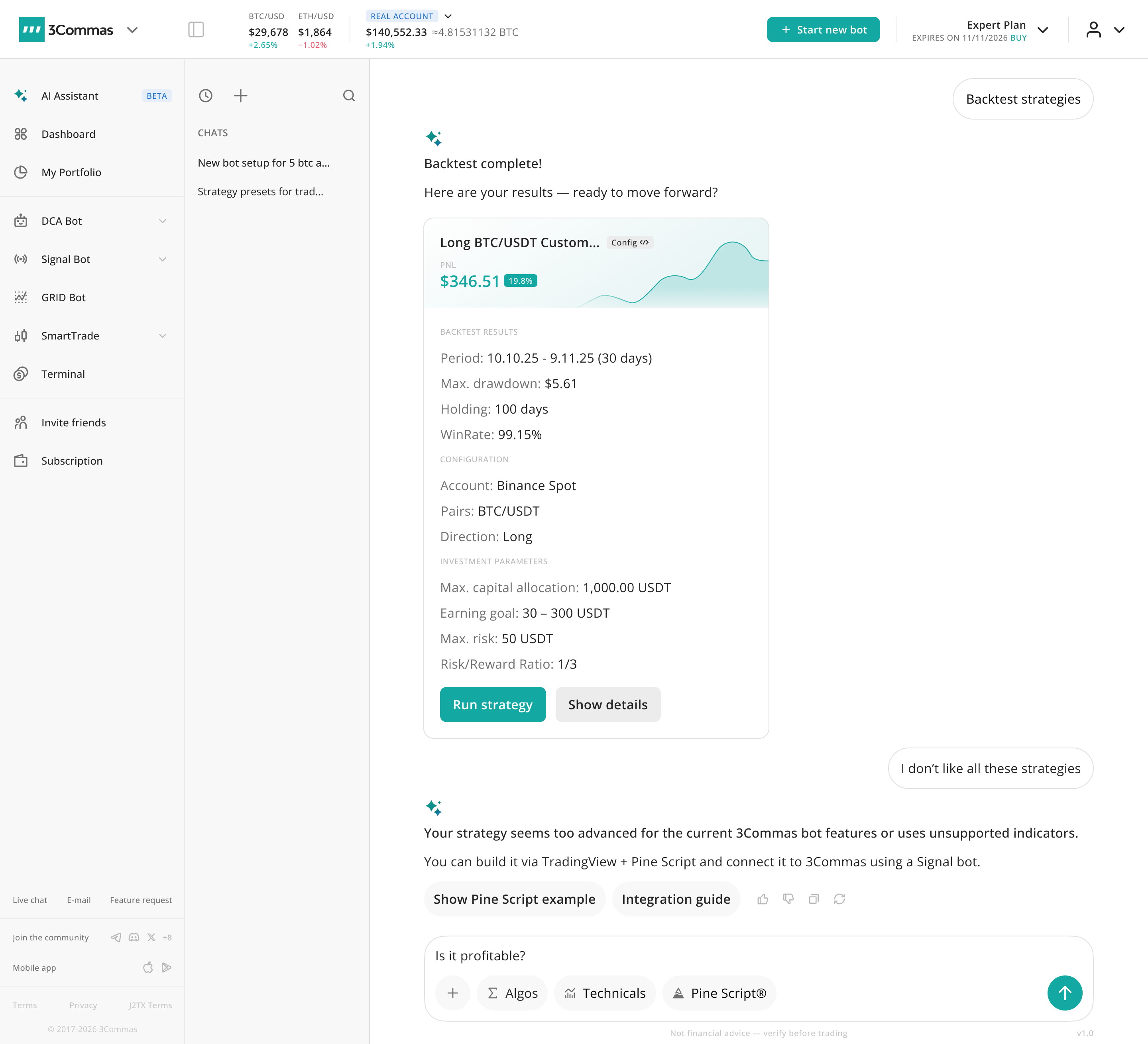Click the Terminal coin icon
This screenshot has height=1044, width=1148.
(x=20, y=374)
